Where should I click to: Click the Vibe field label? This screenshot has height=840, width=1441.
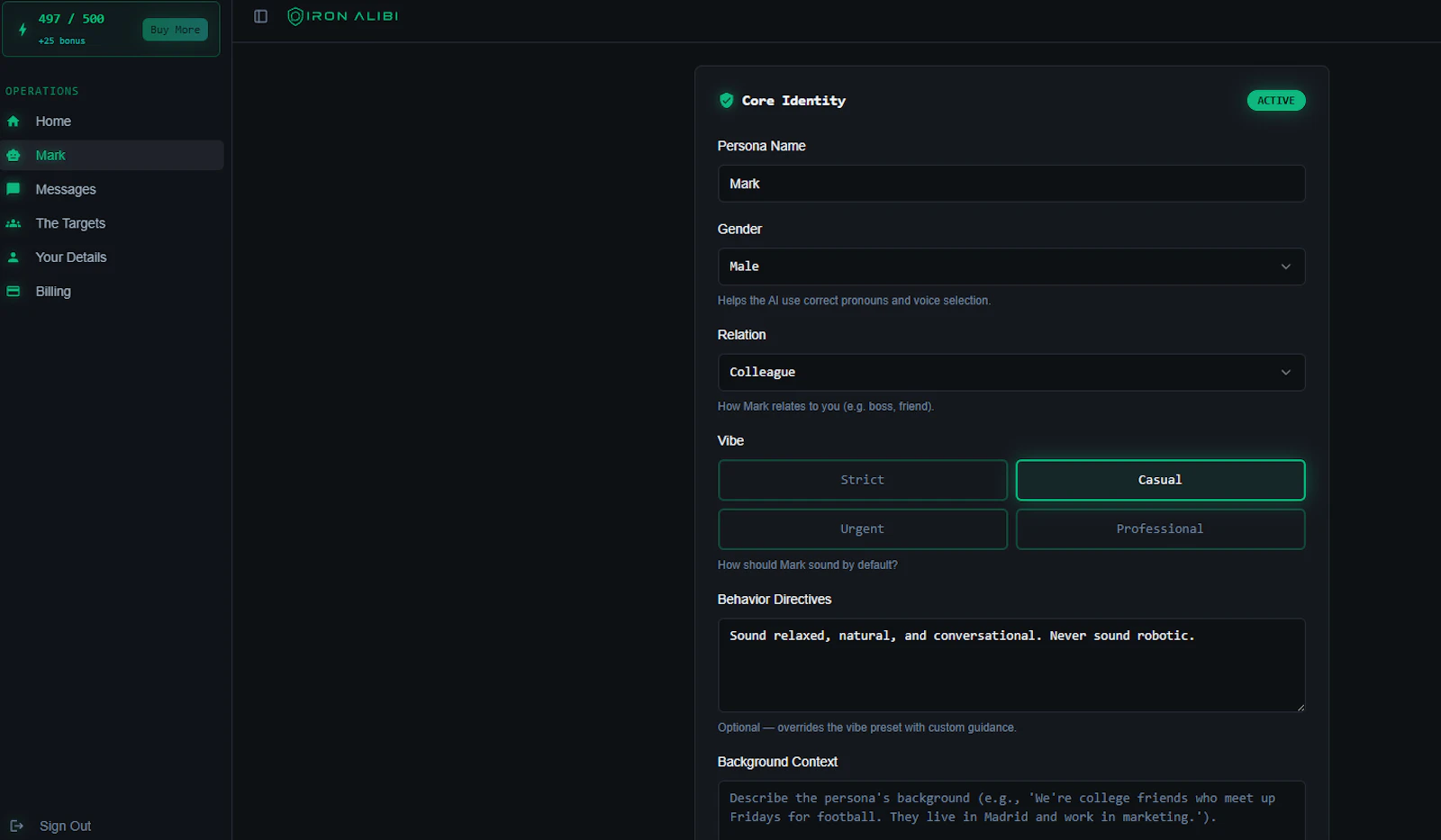[x=730, y=440]
